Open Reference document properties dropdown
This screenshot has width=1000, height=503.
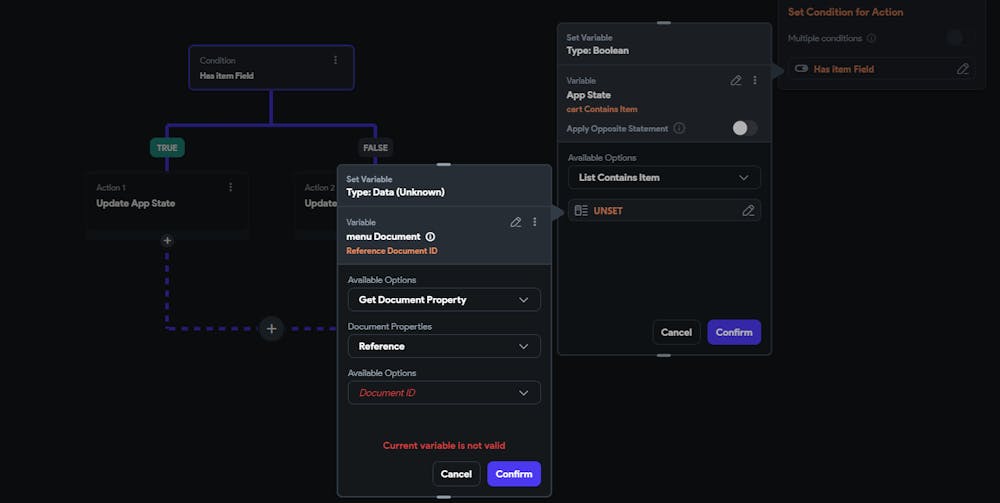[444, 346]
